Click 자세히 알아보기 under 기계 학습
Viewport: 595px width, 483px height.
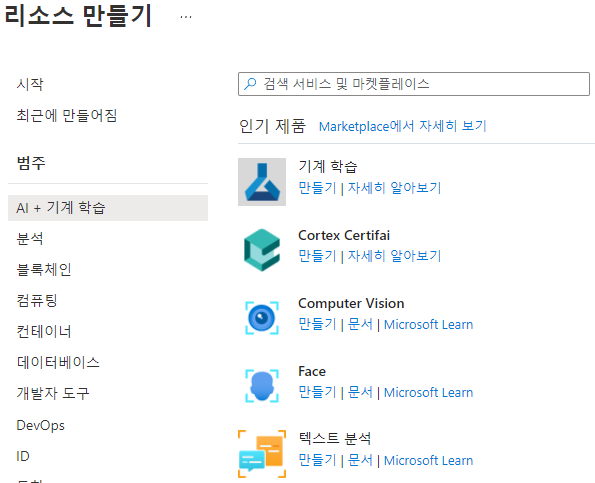click(395, 187)
